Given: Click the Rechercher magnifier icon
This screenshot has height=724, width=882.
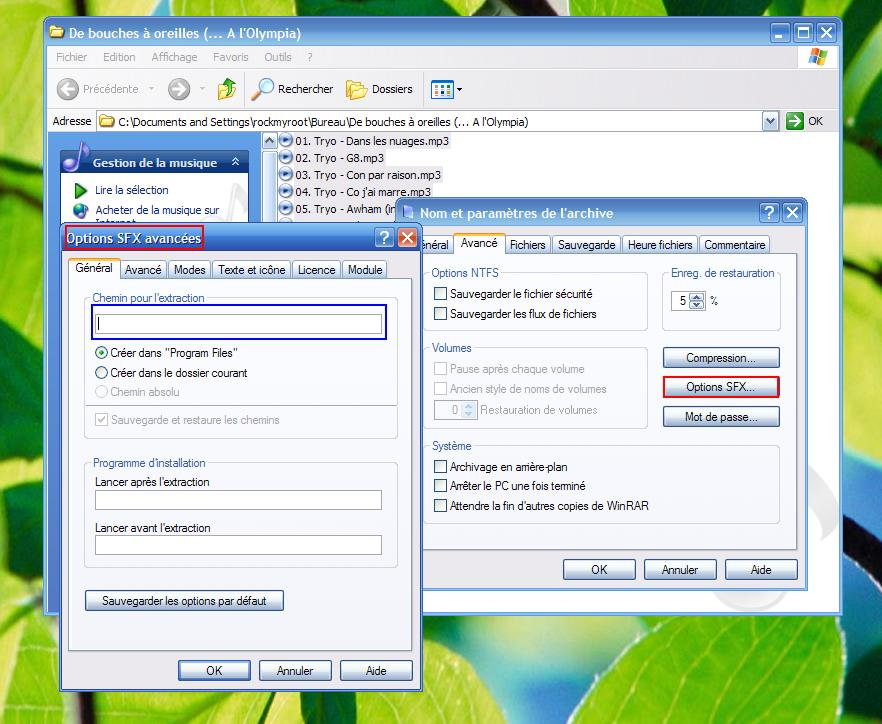Looking at the screenshot, I should 263,89.
